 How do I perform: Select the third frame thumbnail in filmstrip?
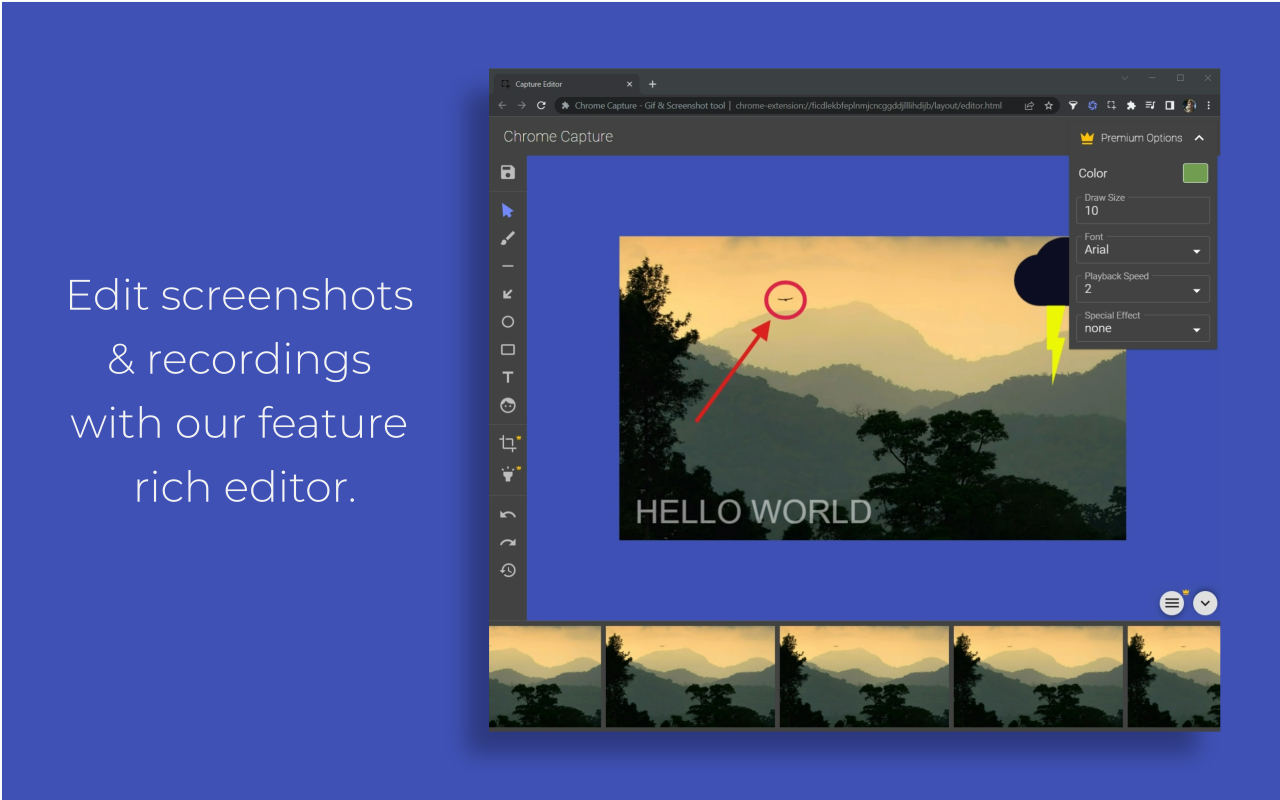pos(864,677)
